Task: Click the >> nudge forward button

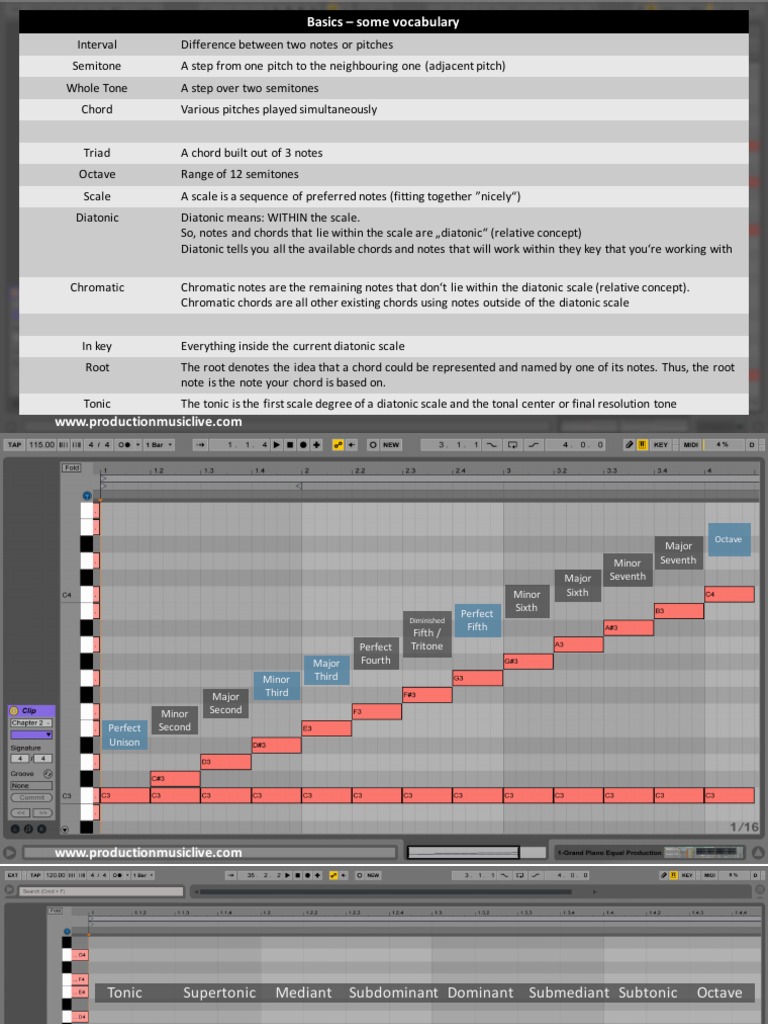Action: [42, 813]
